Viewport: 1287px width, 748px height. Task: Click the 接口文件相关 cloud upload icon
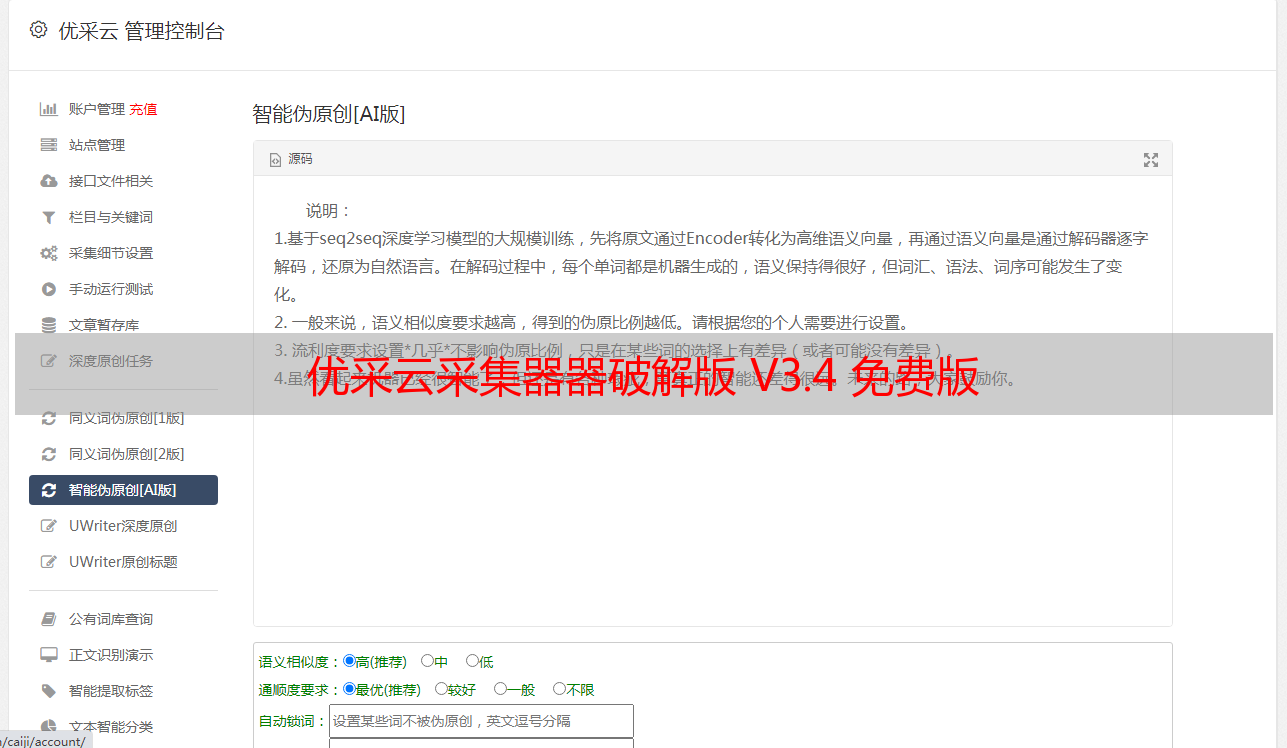coord(48,181)
